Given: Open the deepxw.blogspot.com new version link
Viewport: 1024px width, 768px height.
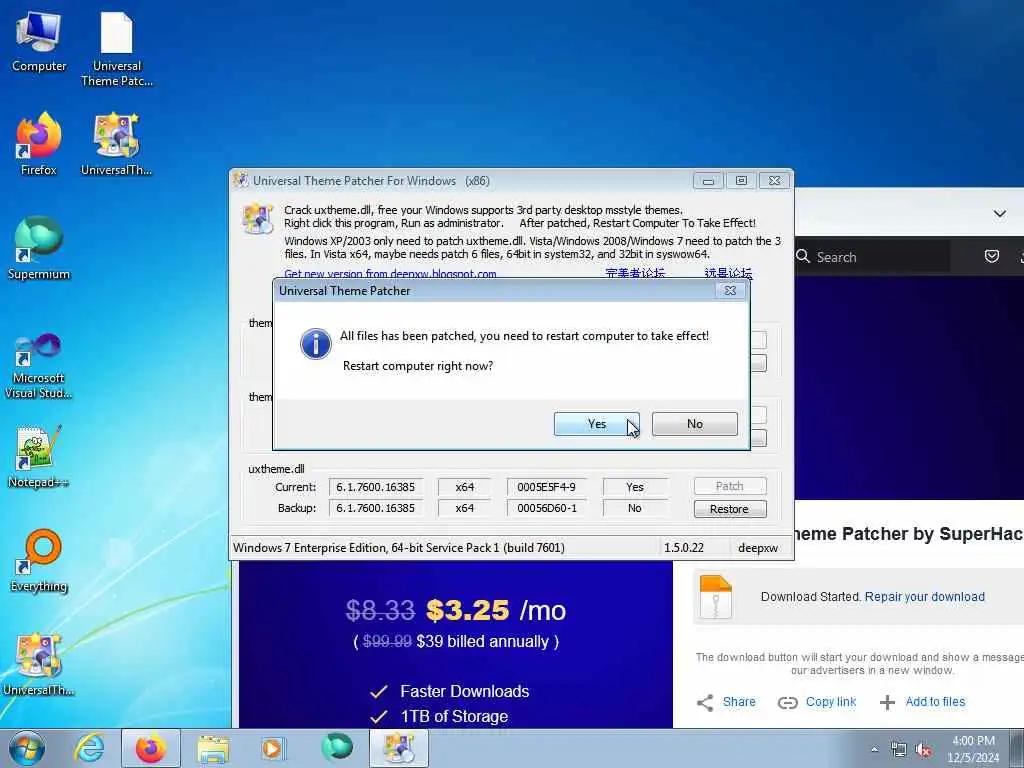Looking at the screenshot, I should click(x=390, y=274).
